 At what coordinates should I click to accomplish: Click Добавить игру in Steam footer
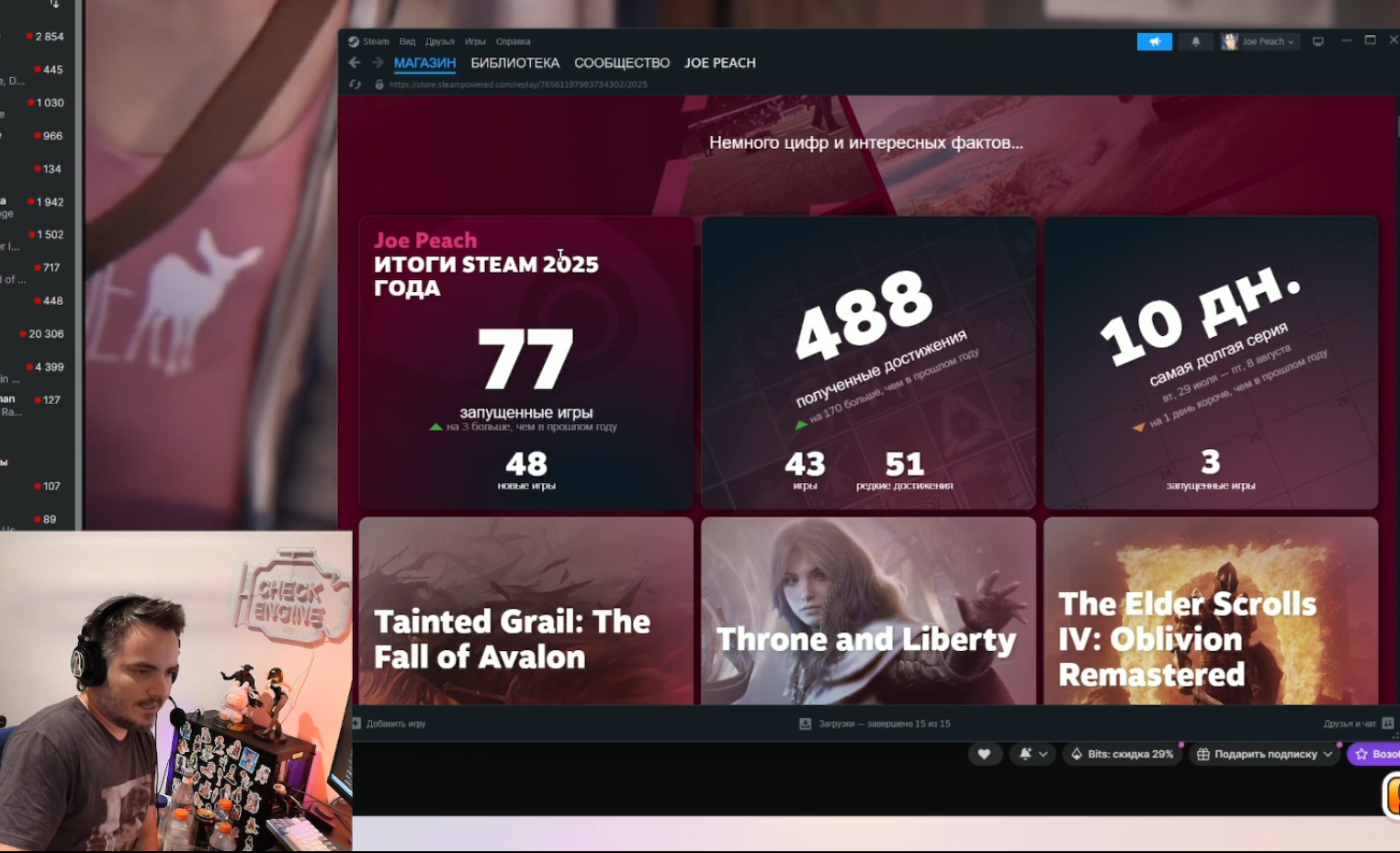tap(396, 724)
